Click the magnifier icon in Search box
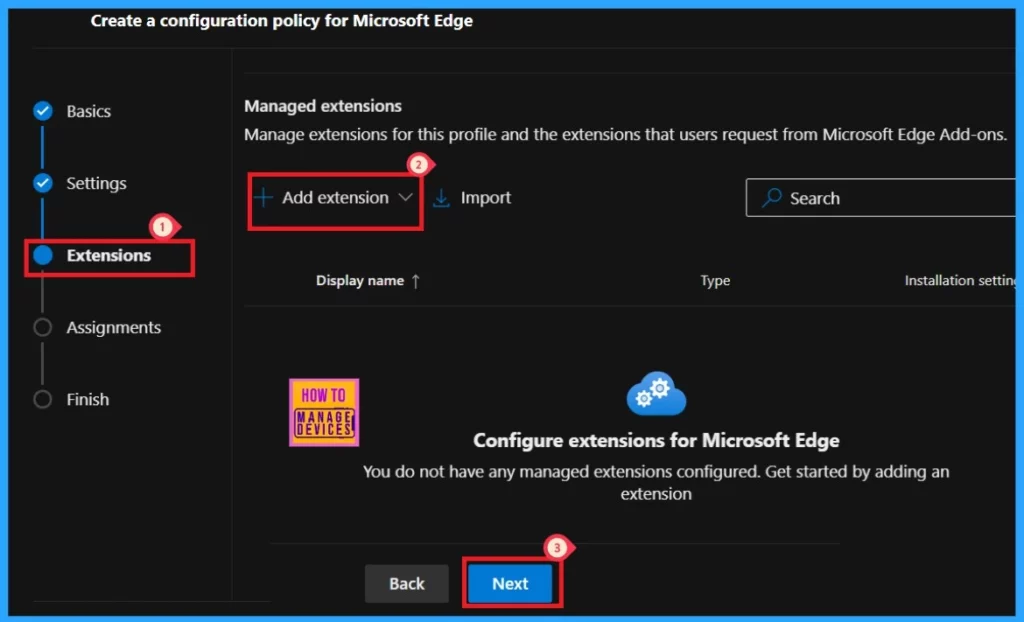This screenshot has width=1024, height=622. (772, 197)
